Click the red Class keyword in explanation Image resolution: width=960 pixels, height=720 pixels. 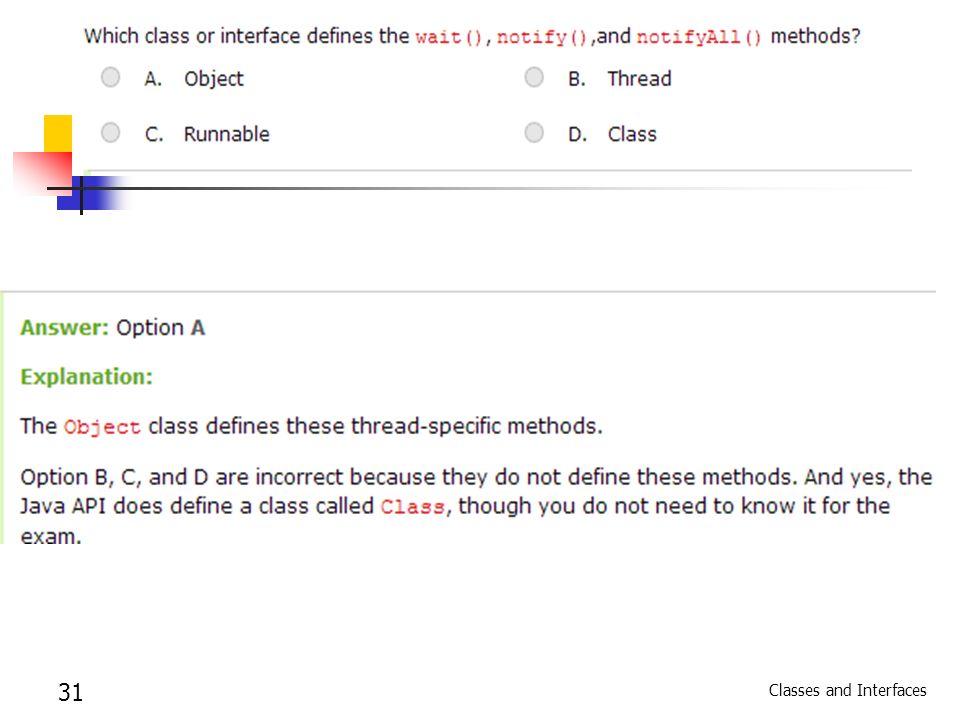pos(413,507)
